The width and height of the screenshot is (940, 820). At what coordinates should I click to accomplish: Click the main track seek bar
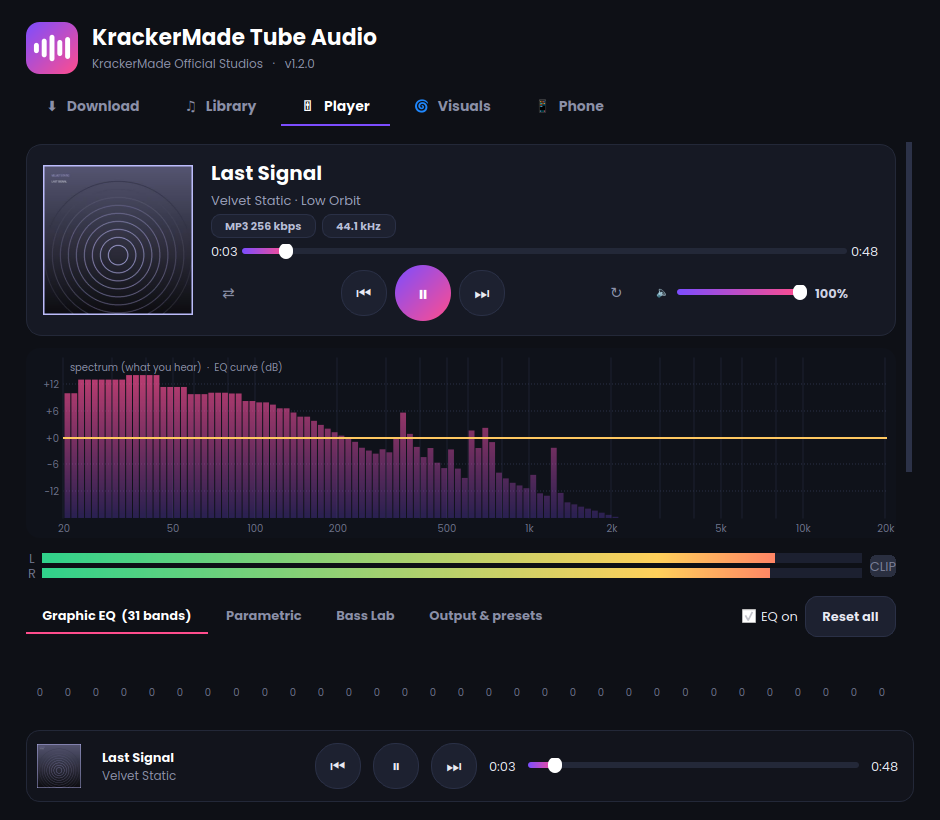[544, 251]
